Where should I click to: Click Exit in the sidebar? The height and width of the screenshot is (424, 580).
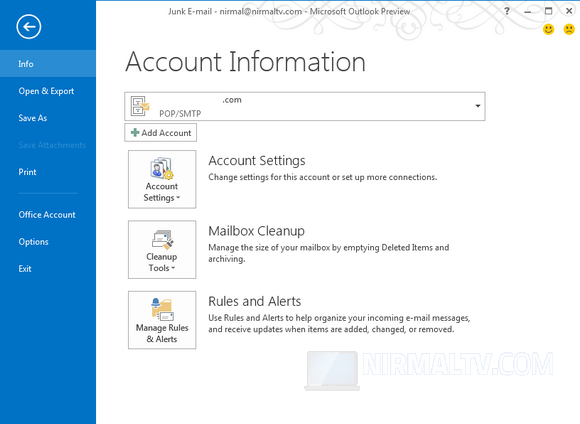point(25,269)
